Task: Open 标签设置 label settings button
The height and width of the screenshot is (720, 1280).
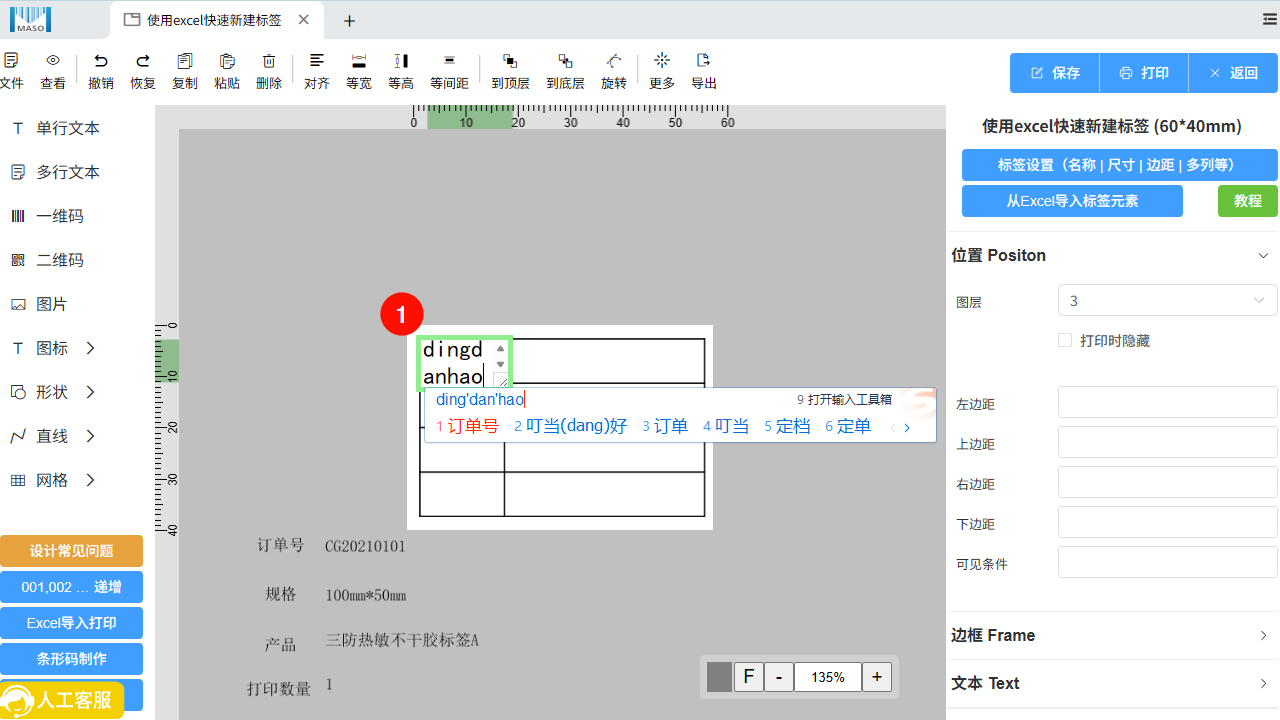Action: [x=1120, y=165]
